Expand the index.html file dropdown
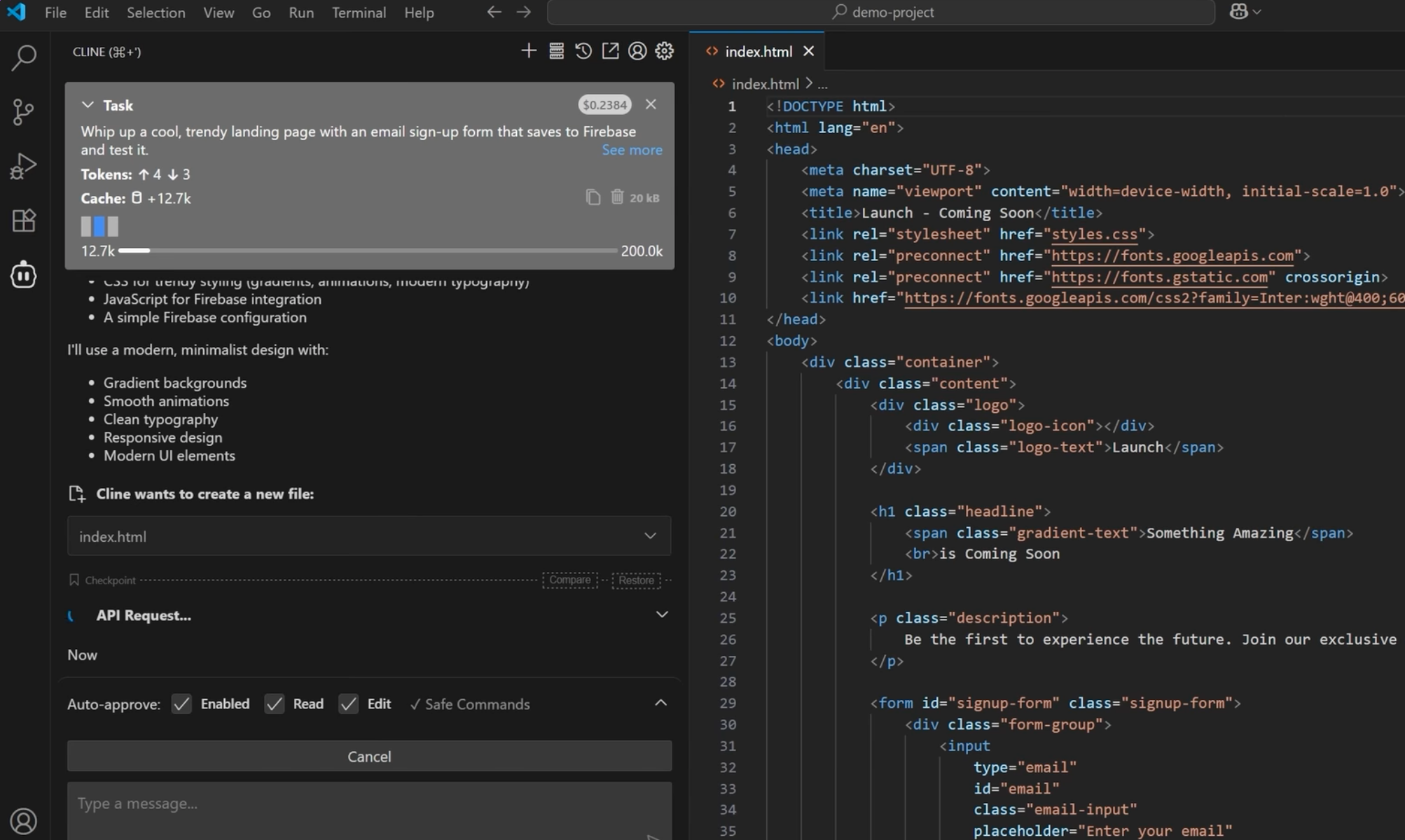 pos(650,536)
